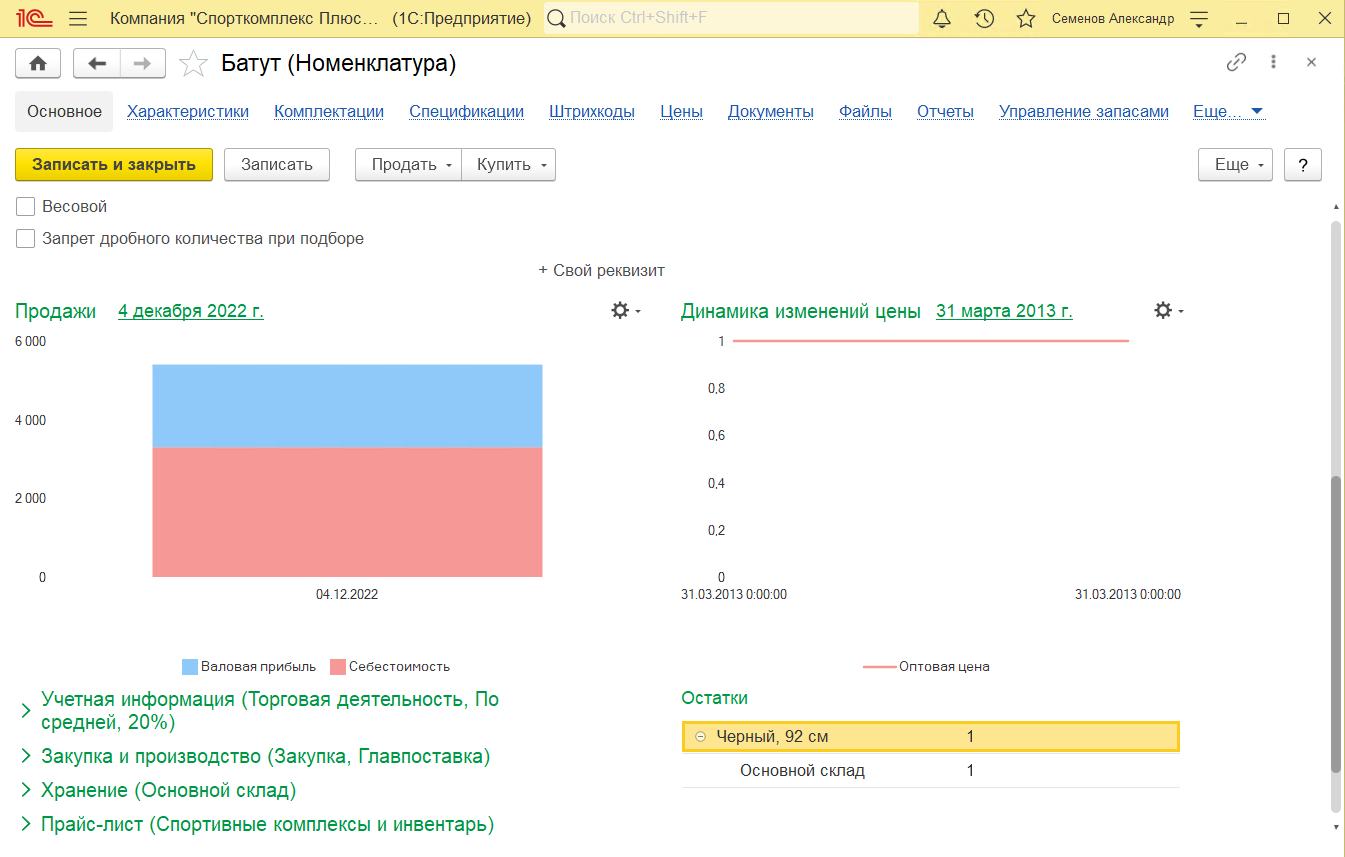The width and height of the screenshot is (1345, 857).
Task: Toggle the Весовой checkbox
Action: pos(26,207)
